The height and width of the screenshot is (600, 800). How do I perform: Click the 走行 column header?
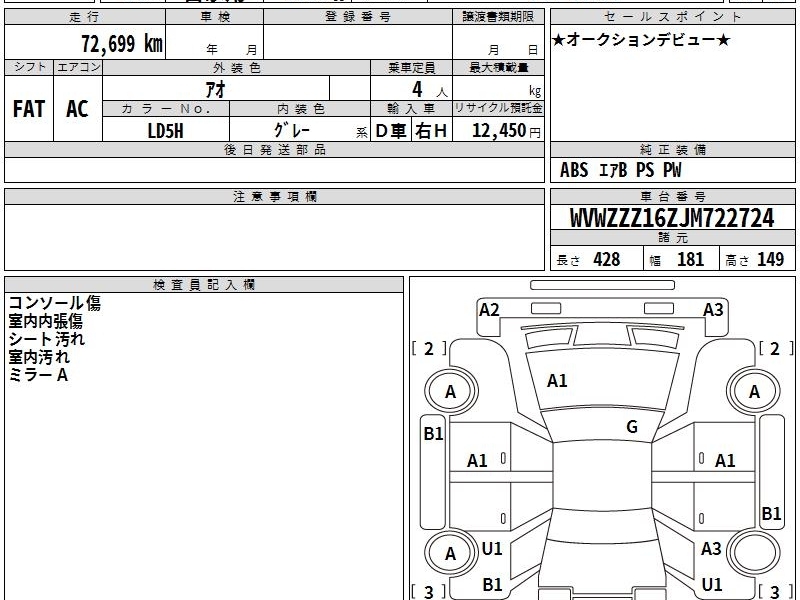pos(85,17)
